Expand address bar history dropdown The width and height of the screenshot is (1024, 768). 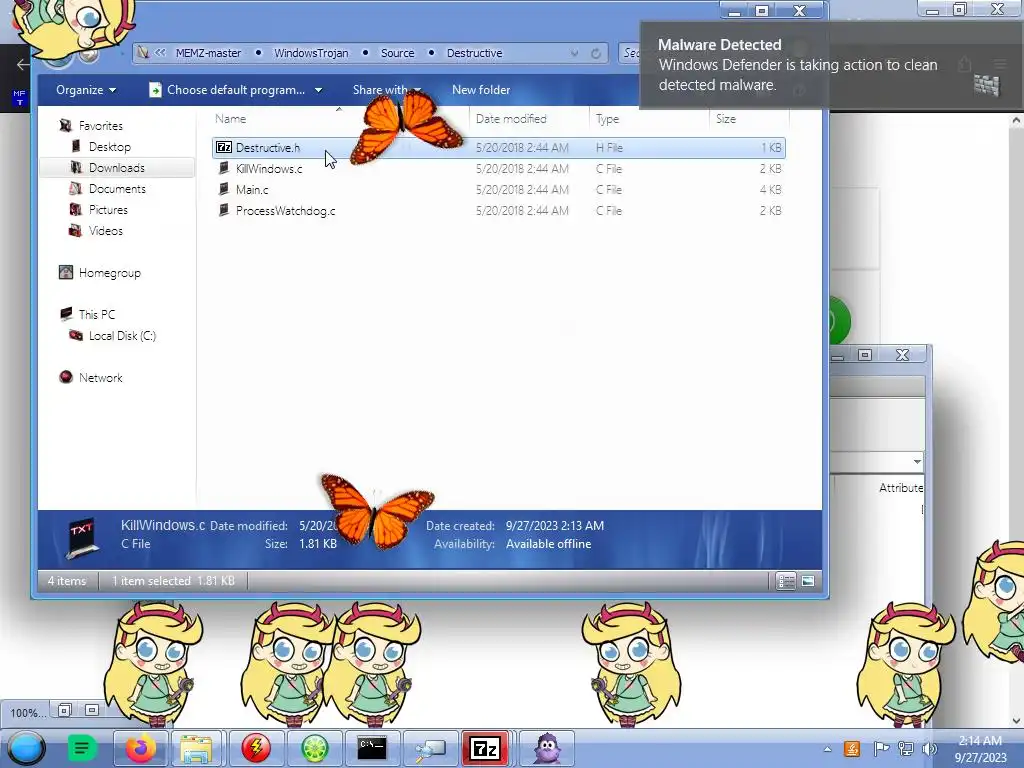[x=574, y=54]
